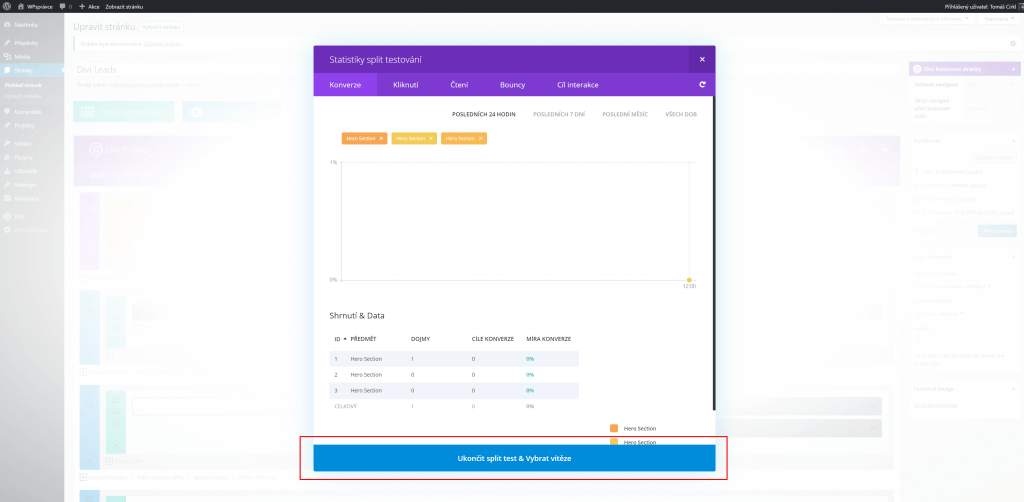Go to Nástěnka in the sidebar
Image resolution: width=1024 pixels, height=502 pixels.
pos(32,25)
